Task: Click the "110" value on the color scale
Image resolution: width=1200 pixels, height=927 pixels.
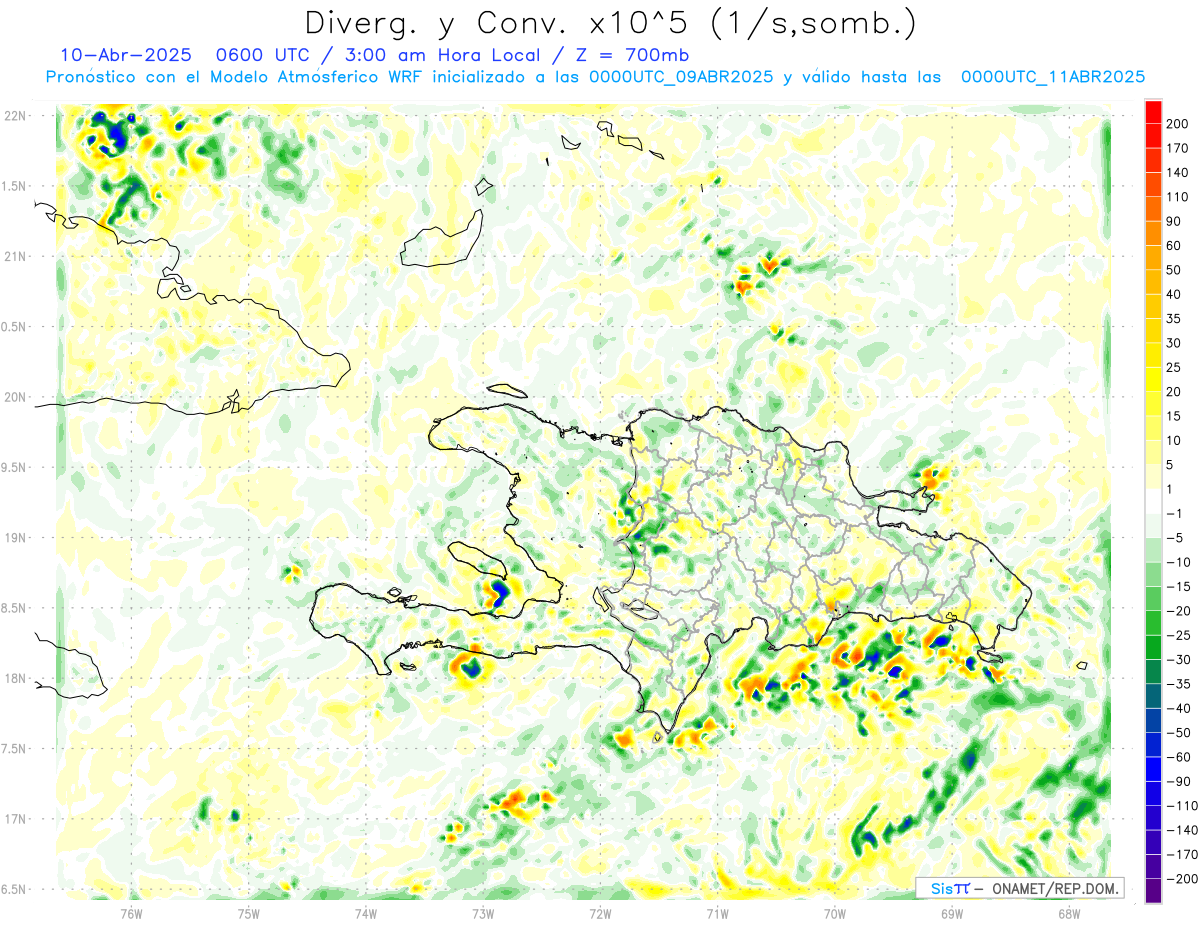Action: pos(1177,197)
